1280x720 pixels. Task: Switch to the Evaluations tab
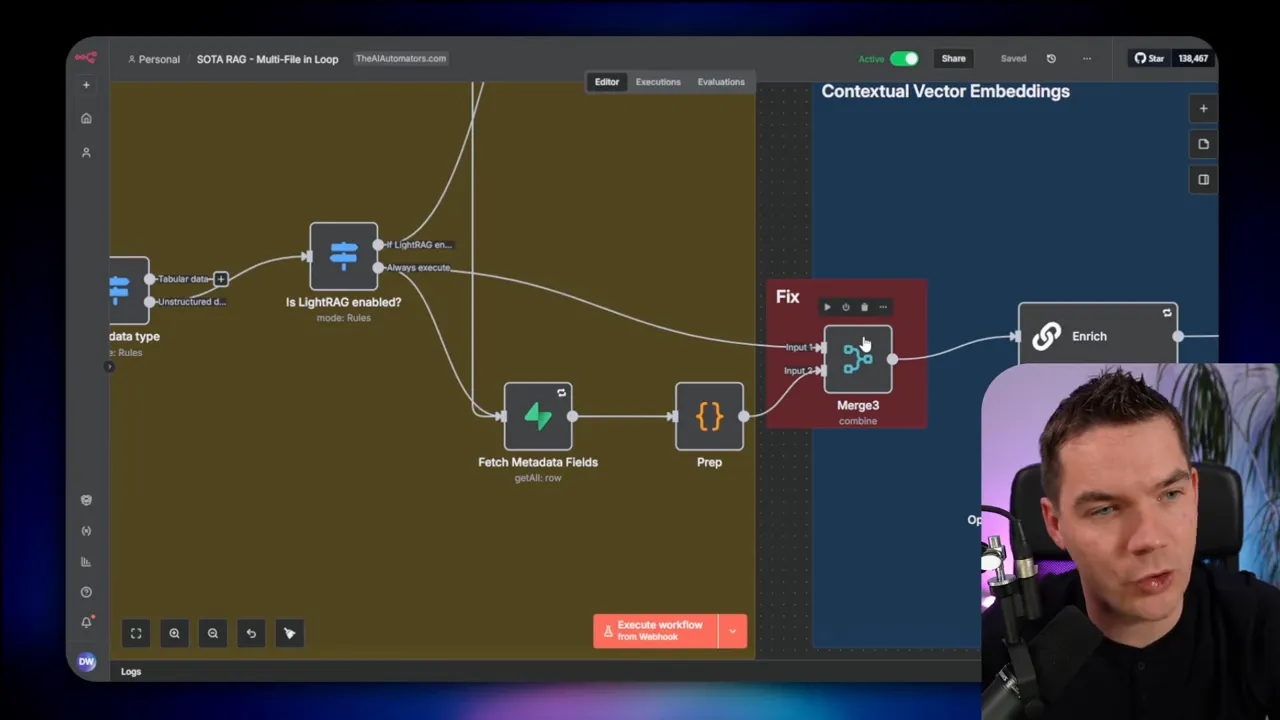coord(721,82)
